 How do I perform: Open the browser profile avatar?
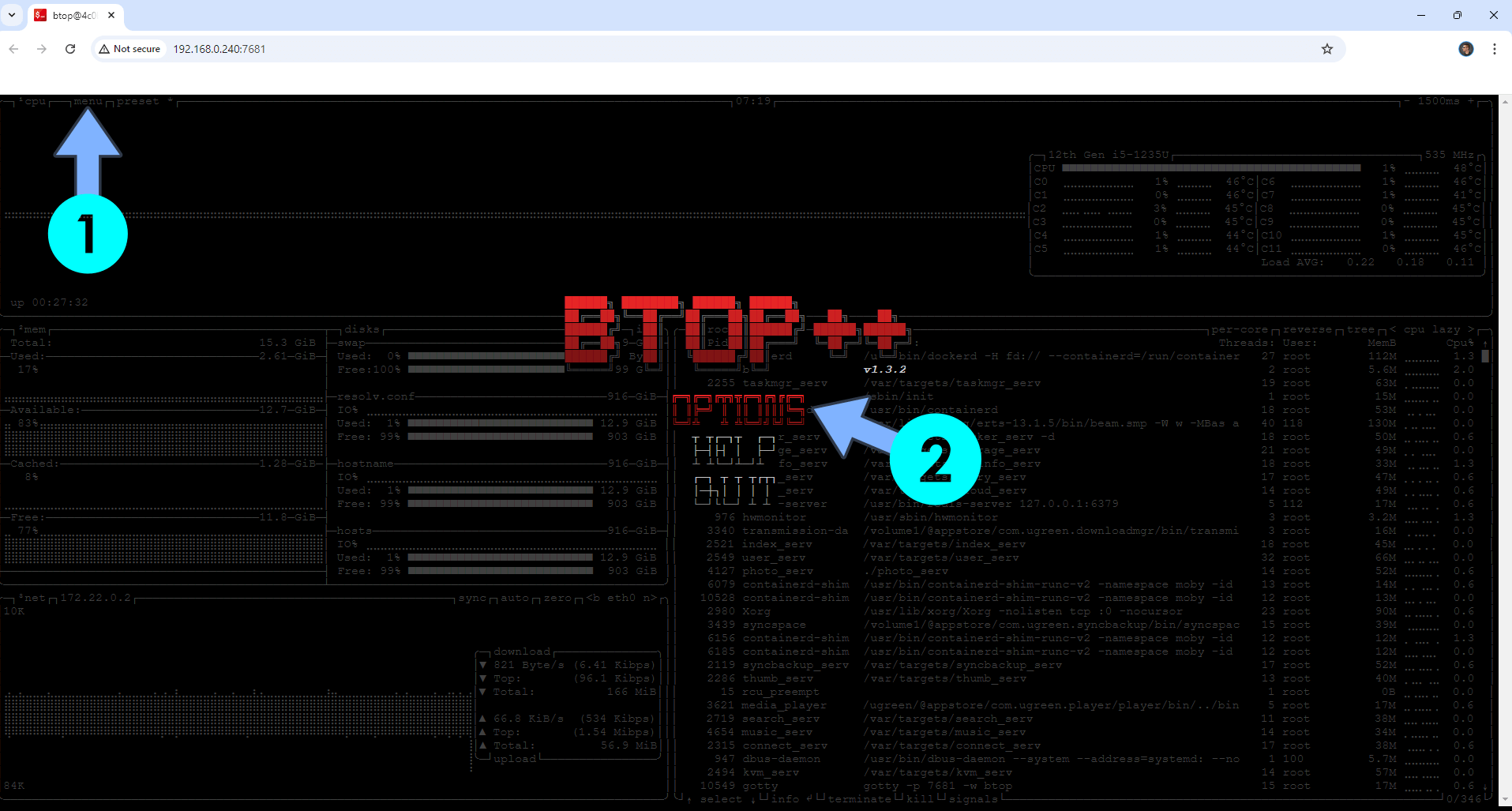coord(1465,49)
